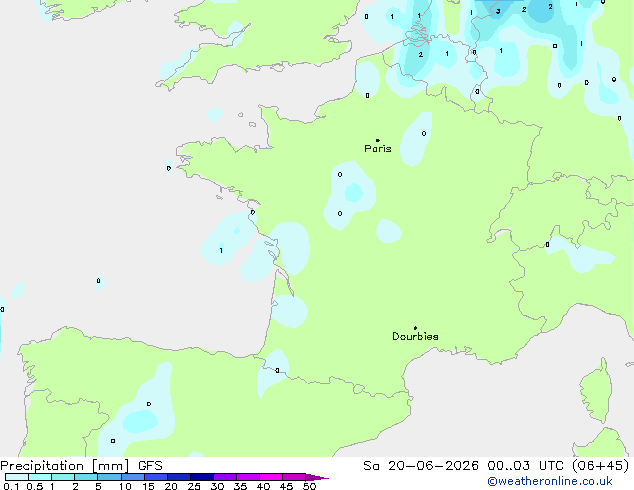Image resolution: width=634 pixels, height=490 pixels.
Task: Click the legend arrow tip above 50
Action: (x=317, y=478)
